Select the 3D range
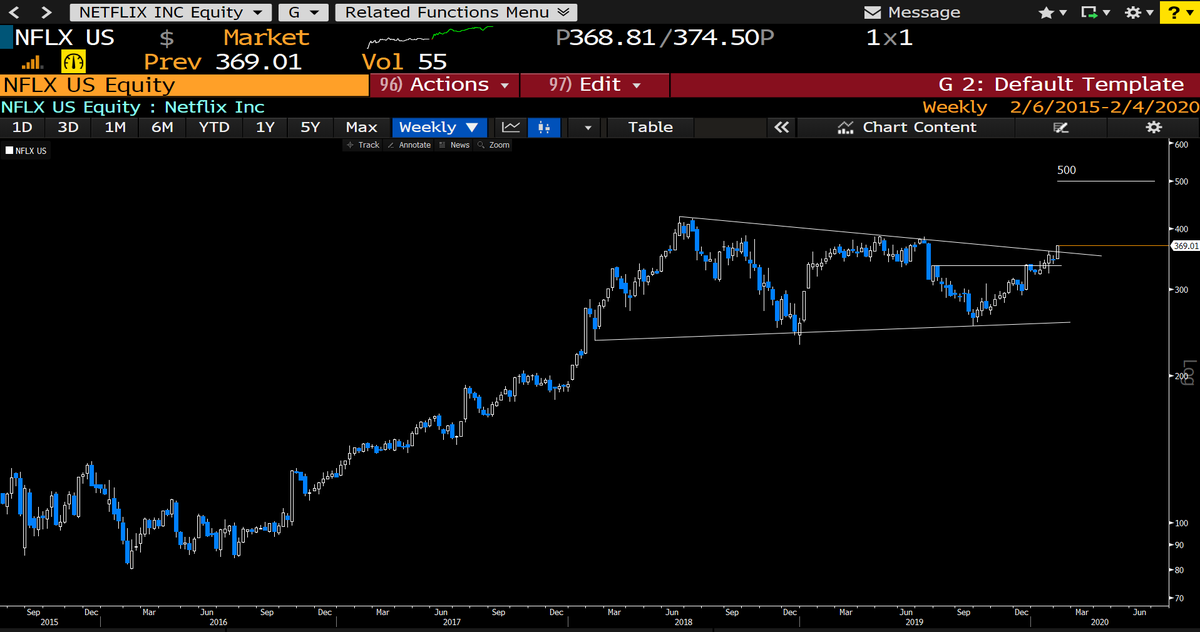Image resolution: width=1200 pixels, height=632 pixels. [68, 127]
